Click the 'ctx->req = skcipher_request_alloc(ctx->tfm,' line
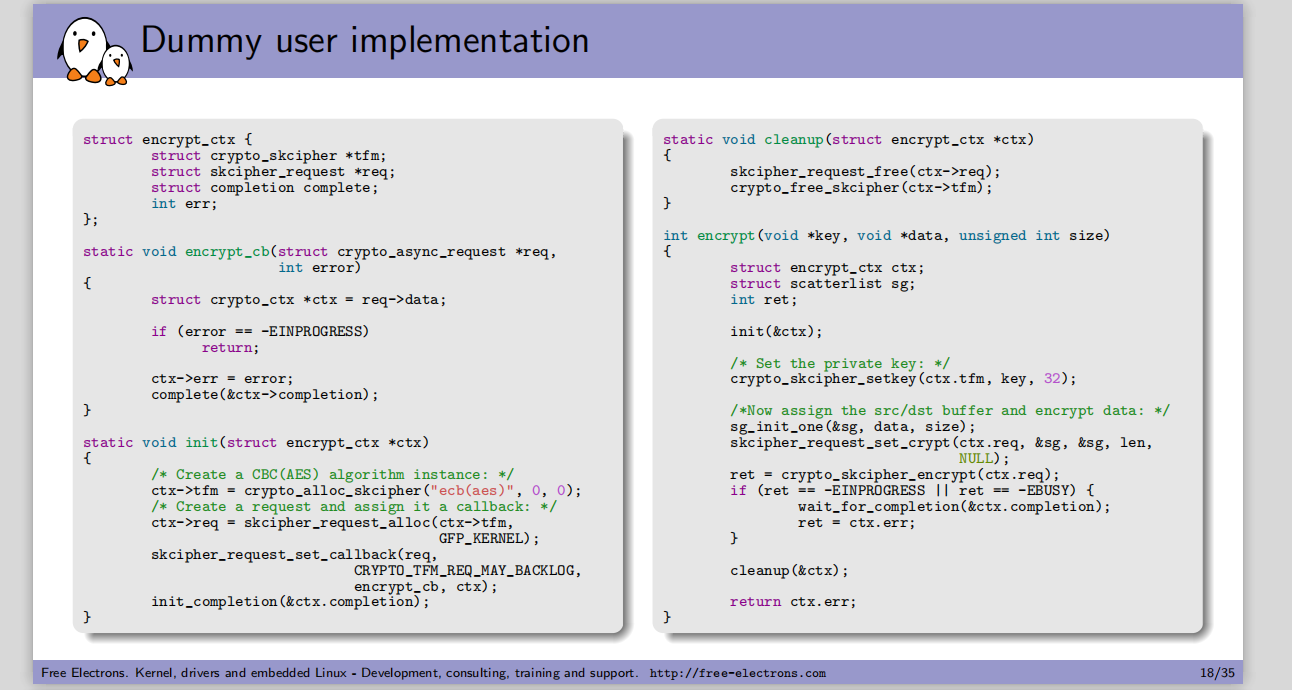This screenshot has width=1292, height=690. 332,523
